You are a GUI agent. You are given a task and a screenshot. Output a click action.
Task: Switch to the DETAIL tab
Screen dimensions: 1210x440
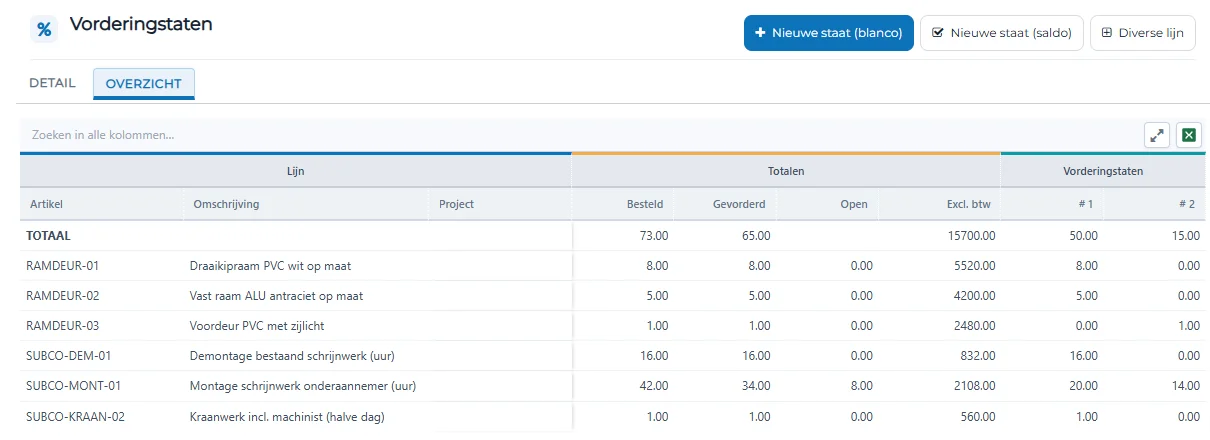52,83
